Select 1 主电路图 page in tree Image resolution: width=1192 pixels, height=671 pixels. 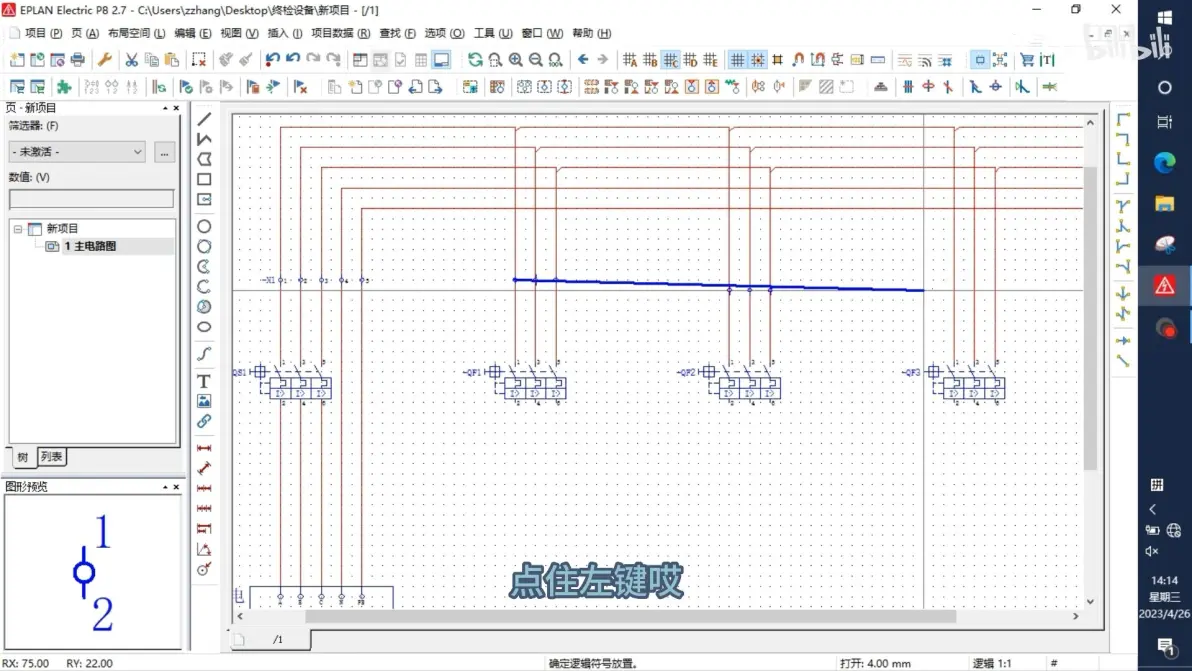tap(90, 246)
